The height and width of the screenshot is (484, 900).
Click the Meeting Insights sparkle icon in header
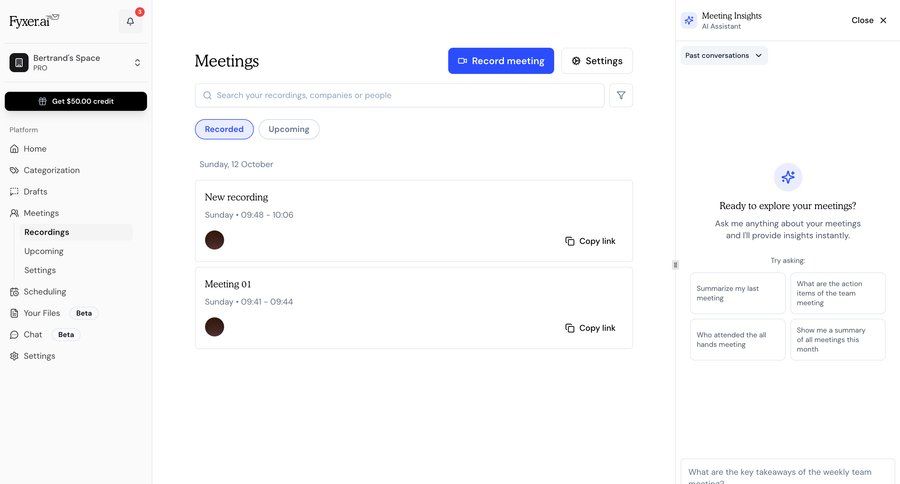(x=689, y=20)
